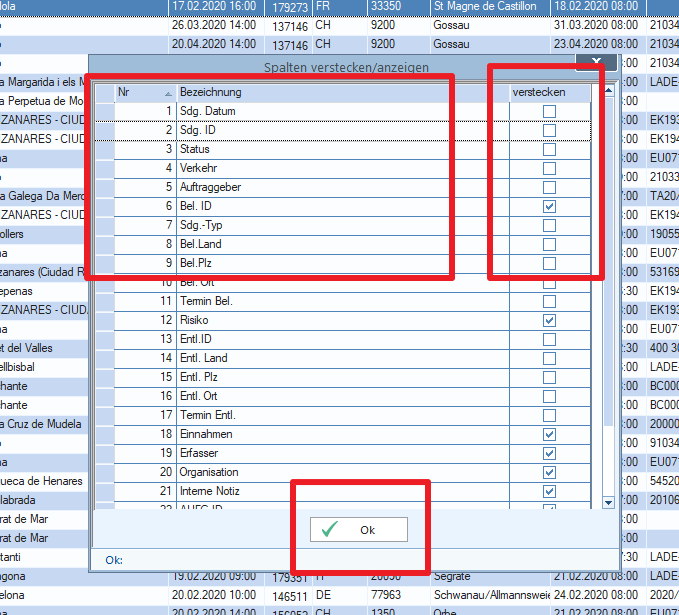Check the verstecken box for Entl. Land
Image resolution: width=679 pixels, height=615 pixels.
[x=549, y=359]
